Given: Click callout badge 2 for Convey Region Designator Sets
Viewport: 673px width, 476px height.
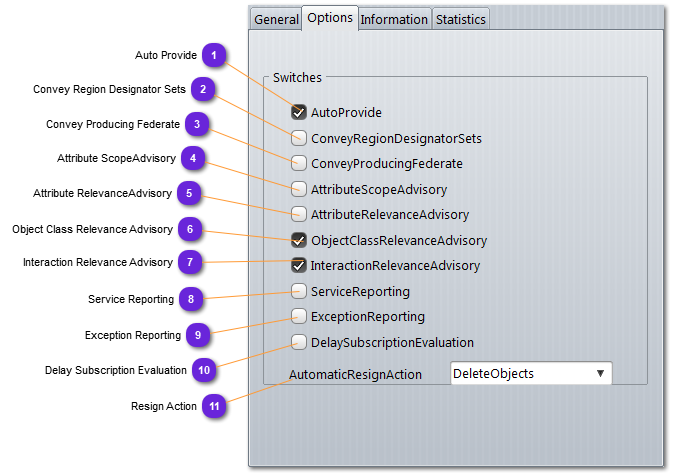Looking at the screenshot, I should pyautogui.click(x=203, y=89).
